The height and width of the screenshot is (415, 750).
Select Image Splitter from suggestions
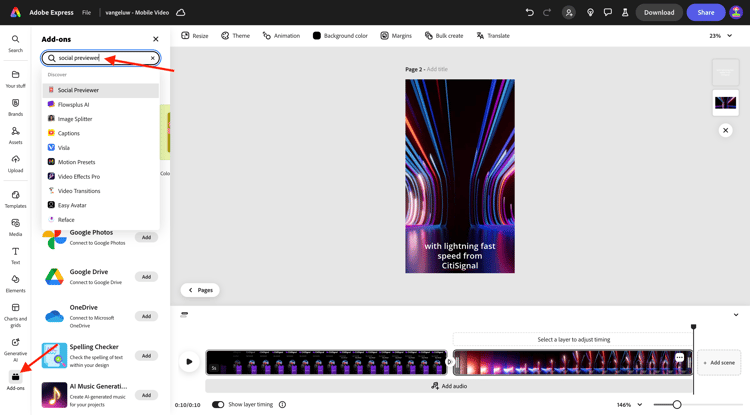(100, 119)
